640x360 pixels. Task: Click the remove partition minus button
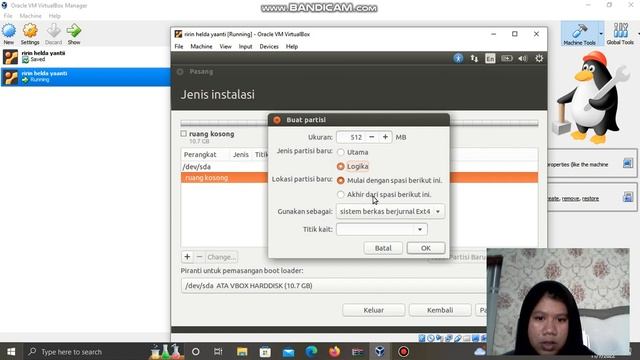pos(199,257)
